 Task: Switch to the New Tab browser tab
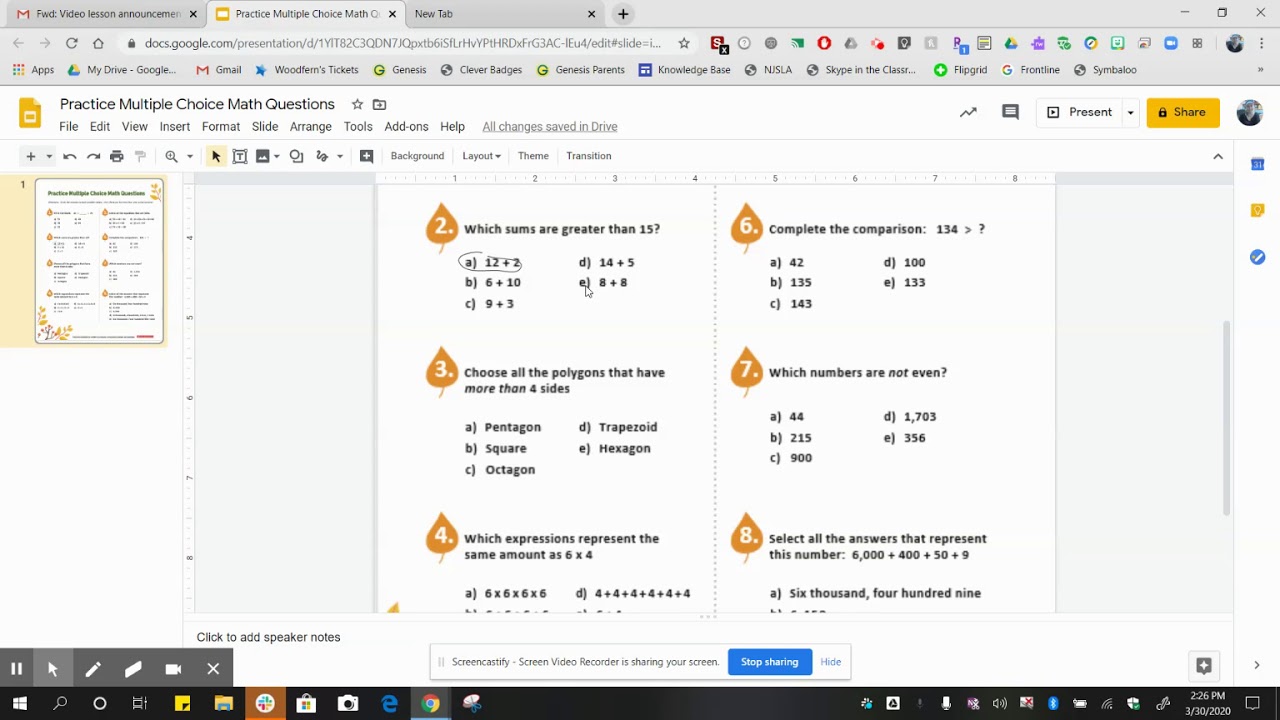500,14
